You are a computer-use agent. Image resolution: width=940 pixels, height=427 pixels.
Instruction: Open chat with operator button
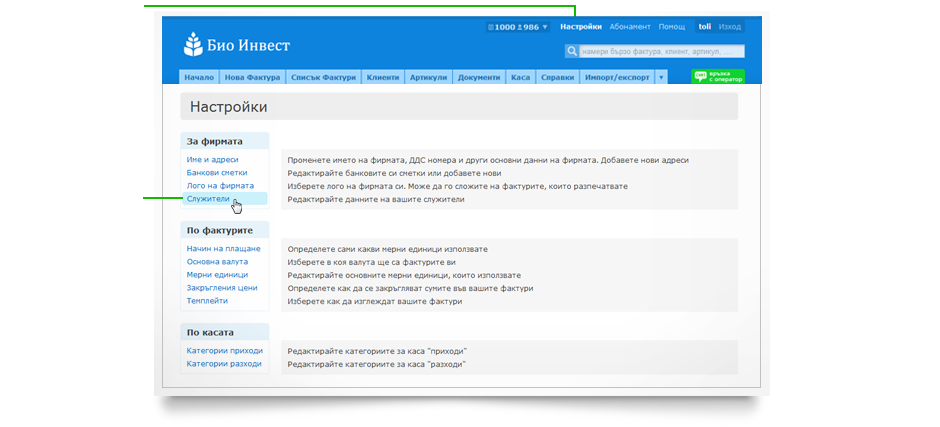coord(718,77)
